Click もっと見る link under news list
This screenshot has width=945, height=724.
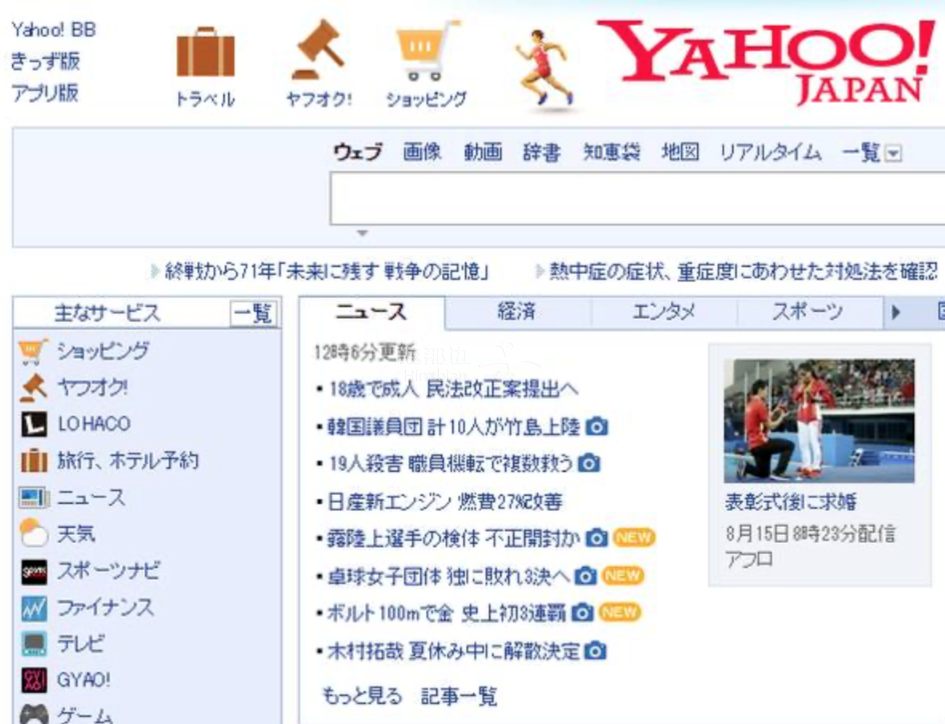click(x=362, y=696)
